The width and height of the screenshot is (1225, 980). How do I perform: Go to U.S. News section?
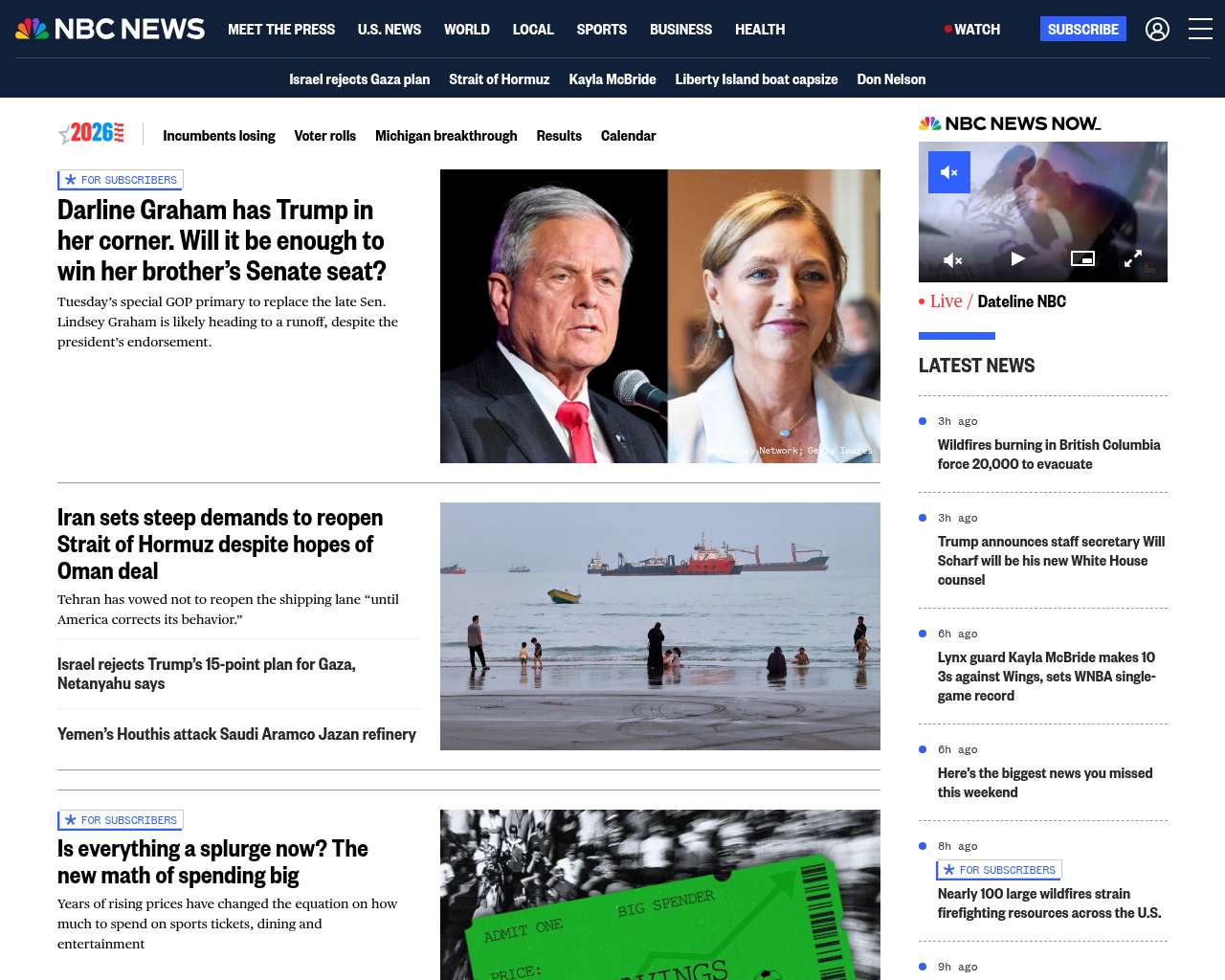(390, 30)
